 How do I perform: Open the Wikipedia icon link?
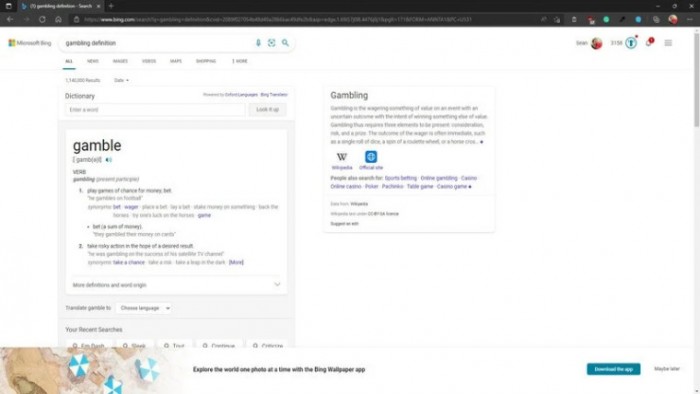point(342,157)
